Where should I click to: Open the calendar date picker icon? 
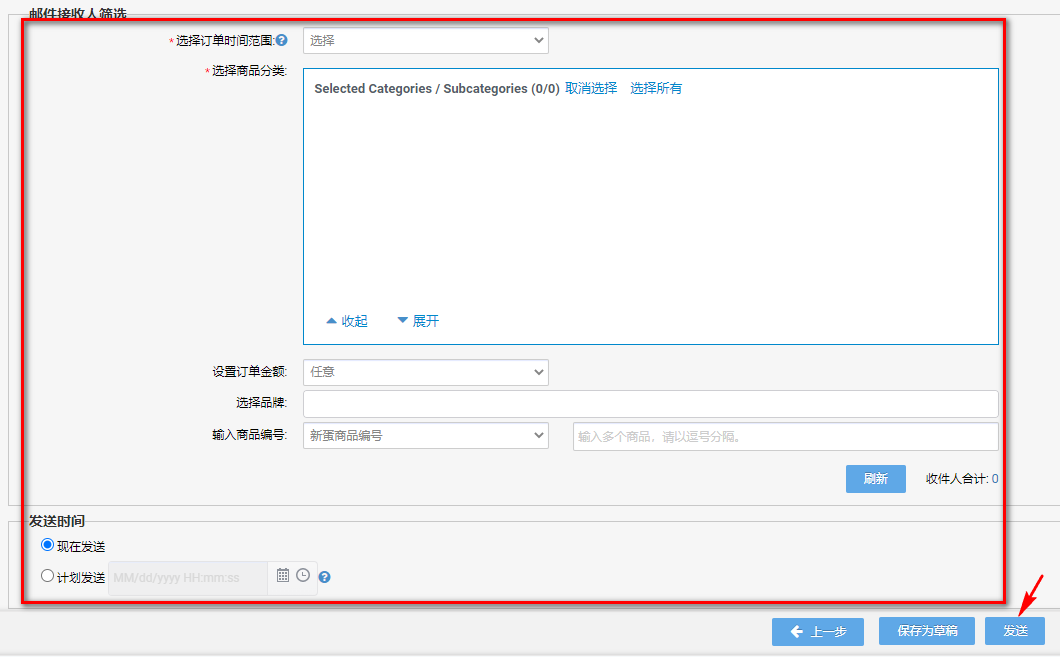pyautogui.click(x=283, y=575)
